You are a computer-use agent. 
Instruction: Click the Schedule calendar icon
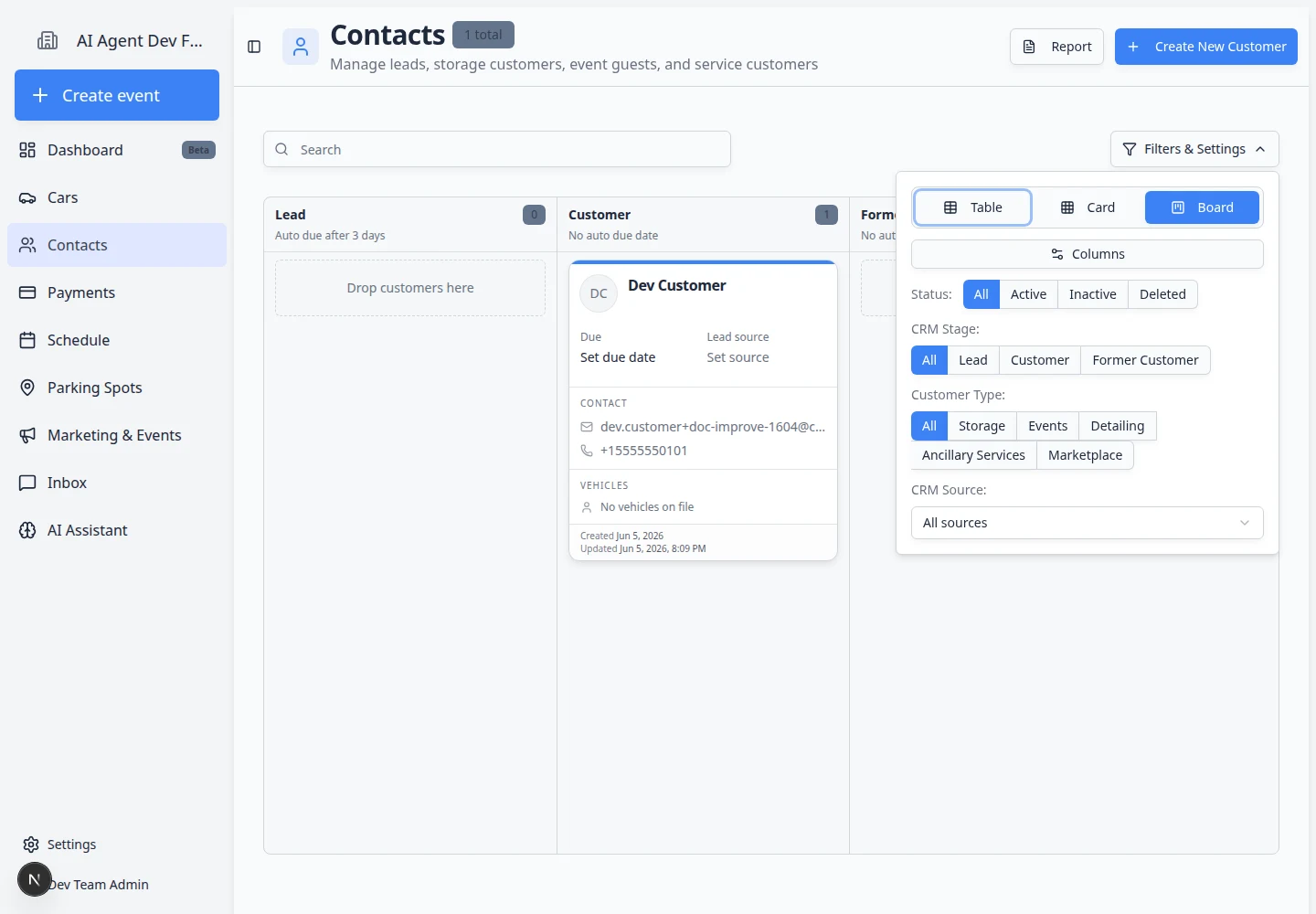click(x=27, y=340)
